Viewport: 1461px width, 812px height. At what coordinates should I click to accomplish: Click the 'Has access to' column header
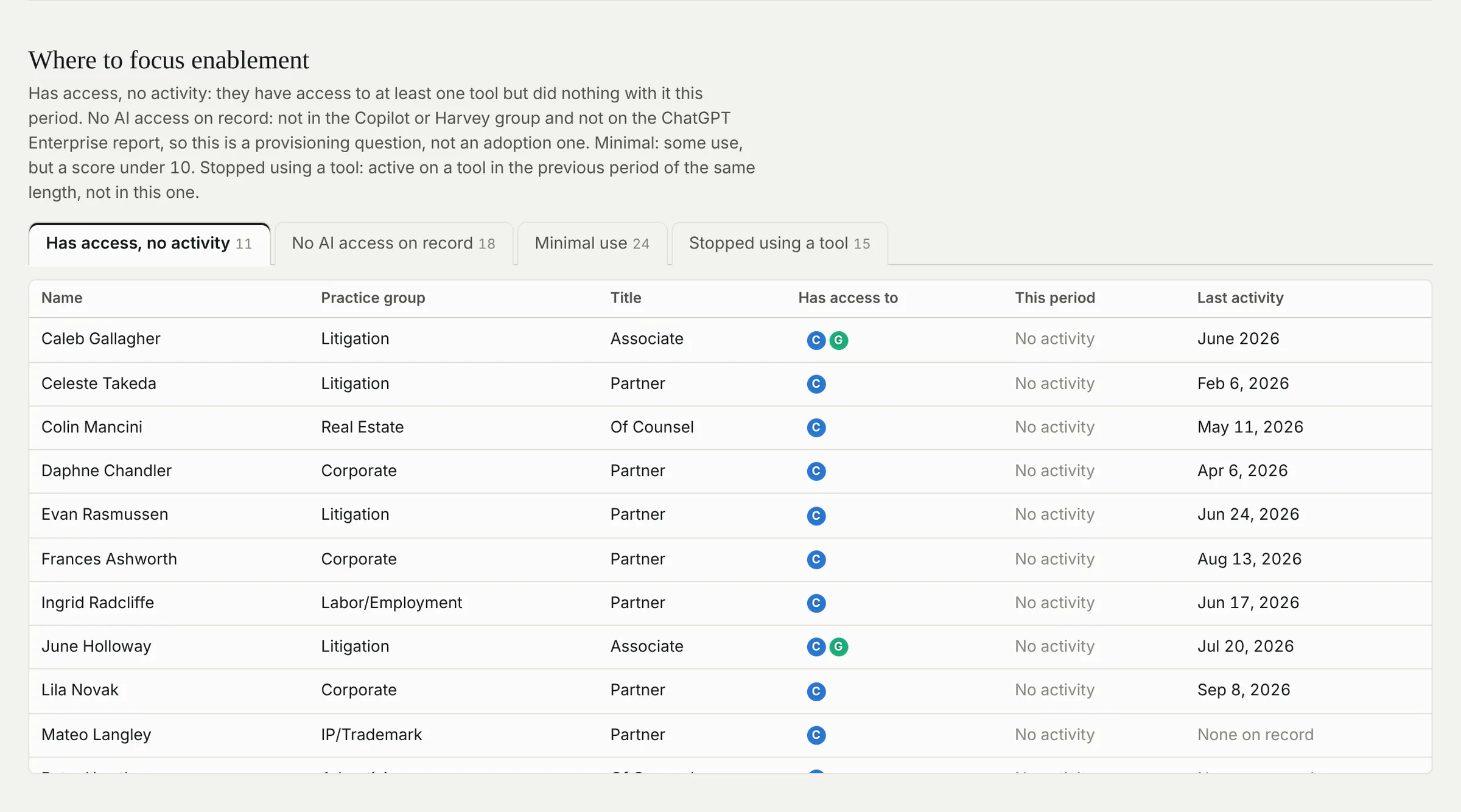tap(848, 298)
